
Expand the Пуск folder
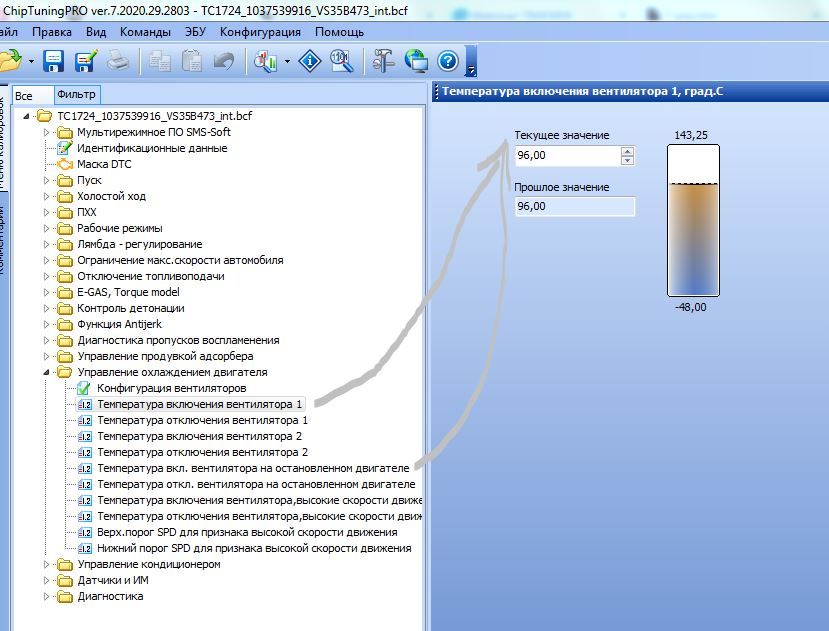pos(47,180)
